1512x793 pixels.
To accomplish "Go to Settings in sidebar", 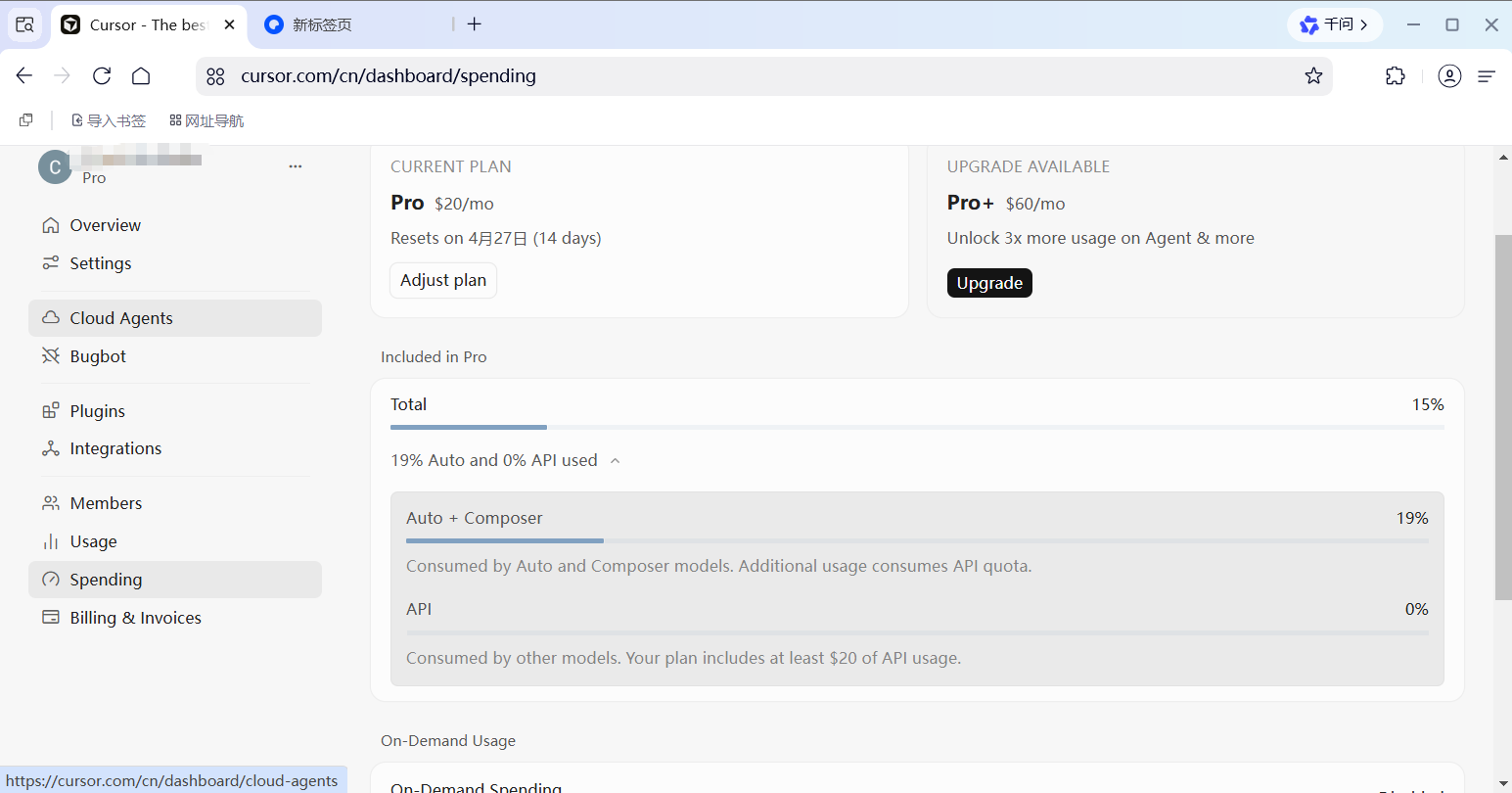I will pos(100,263).
